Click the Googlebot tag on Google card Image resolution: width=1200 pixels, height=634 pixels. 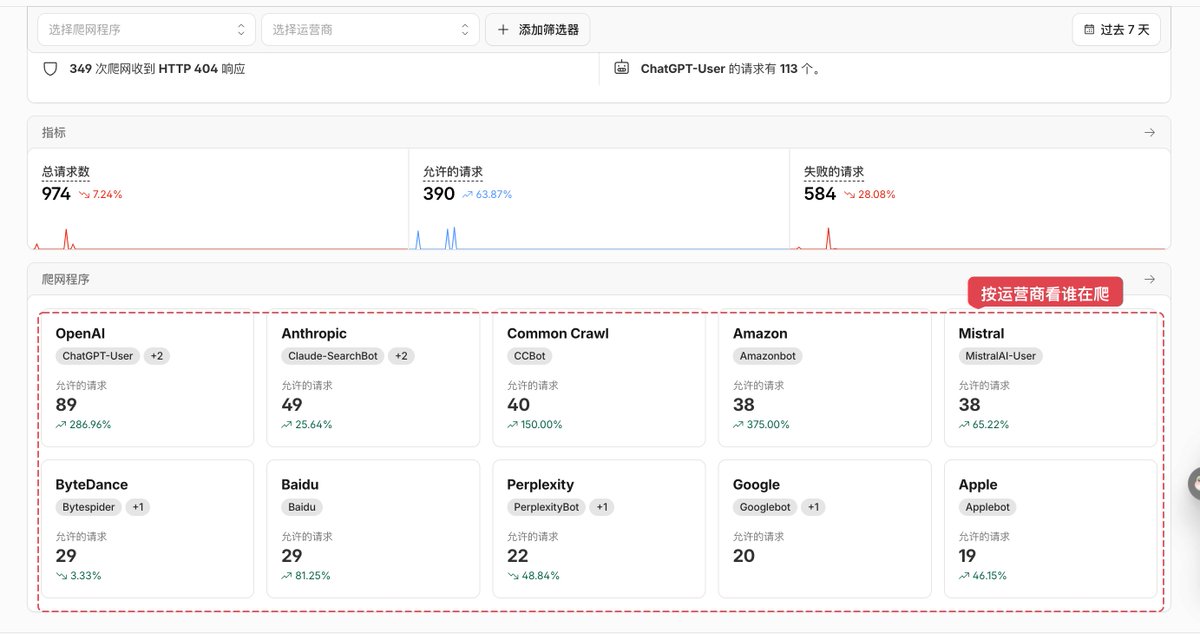click(765, 507)
